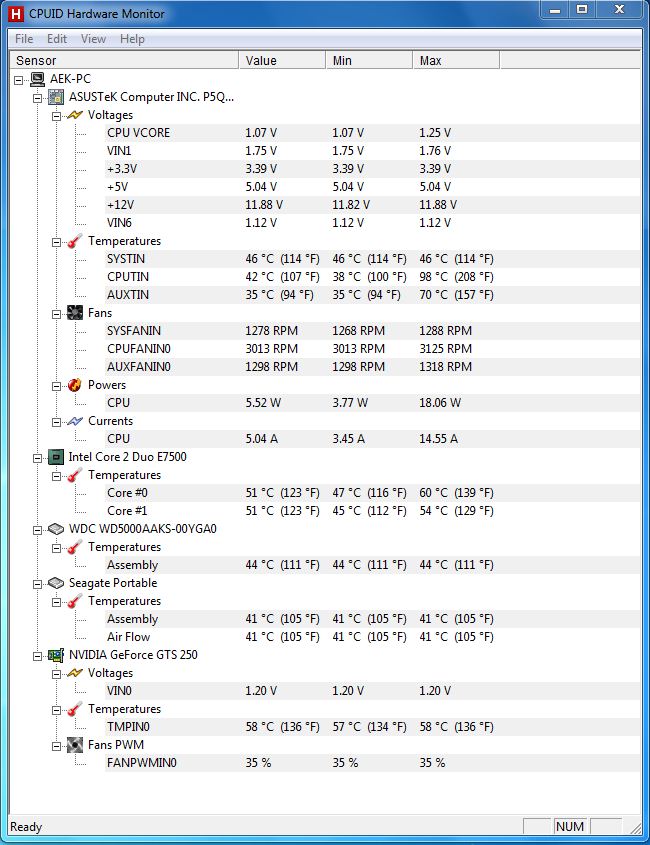The image size is (650, 845).
Task: Click the ASUSTeK motherboard icon
Action: pos(56,97)
